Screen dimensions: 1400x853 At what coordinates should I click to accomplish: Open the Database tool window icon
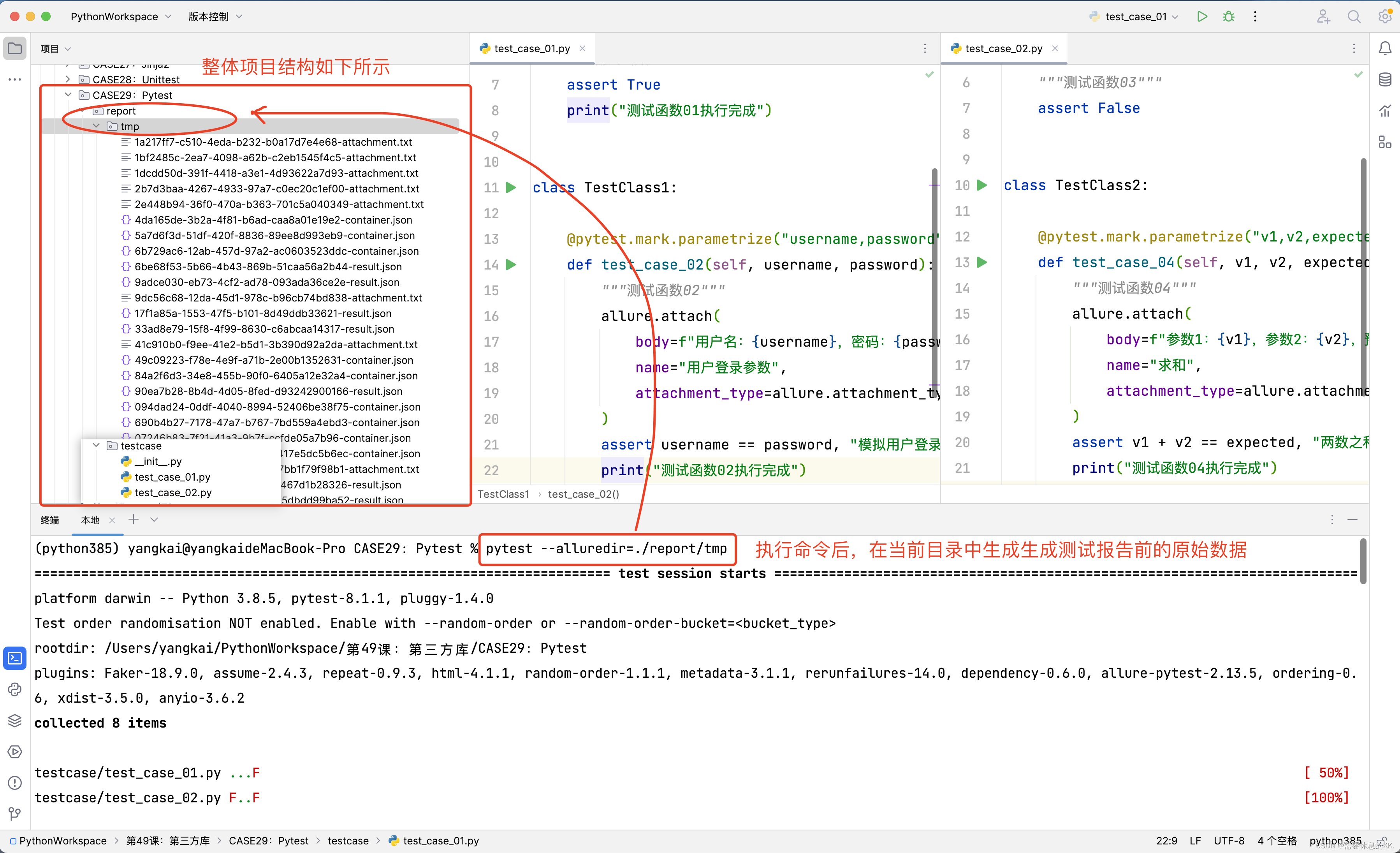coord(1385,79)
